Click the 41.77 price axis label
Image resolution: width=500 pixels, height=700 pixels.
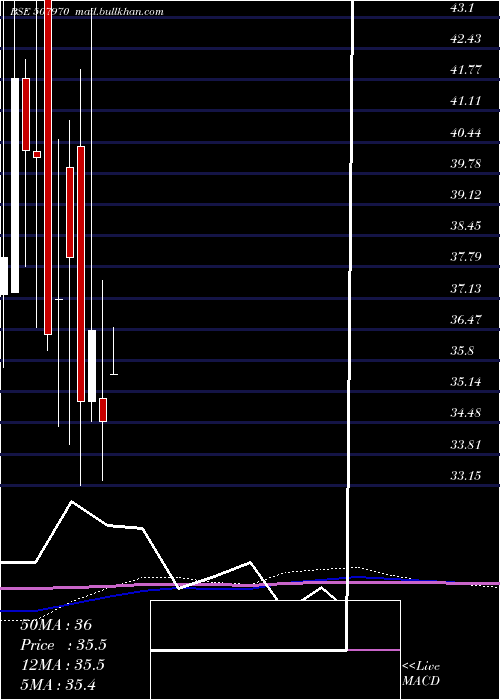[466, 70]
